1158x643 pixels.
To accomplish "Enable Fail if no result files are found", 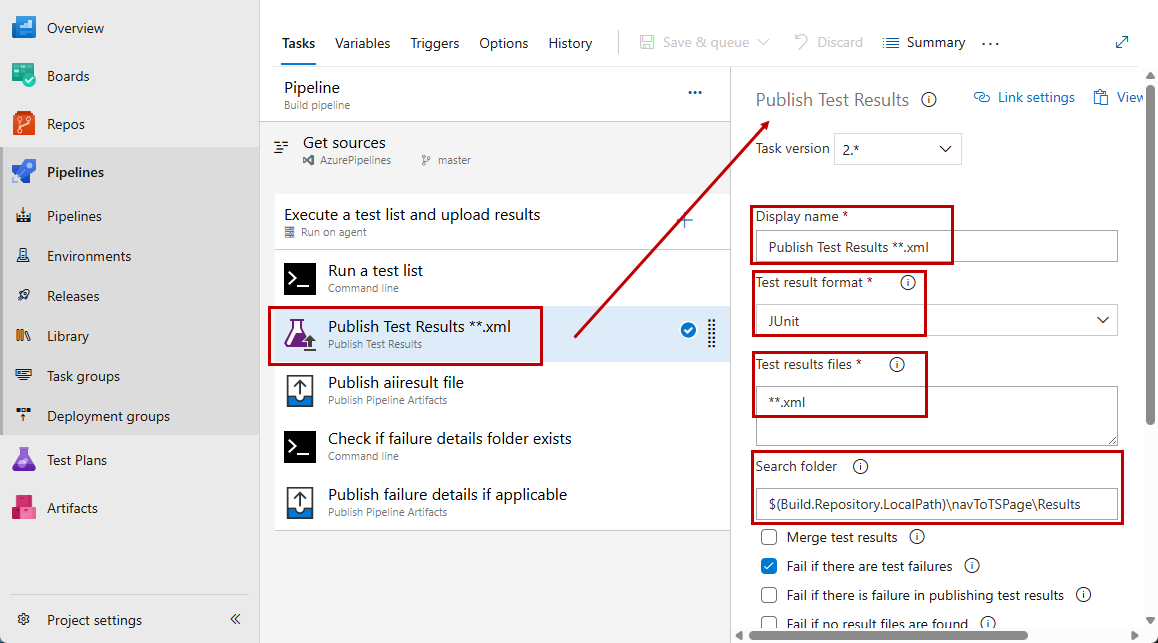I will pos(769,623).
